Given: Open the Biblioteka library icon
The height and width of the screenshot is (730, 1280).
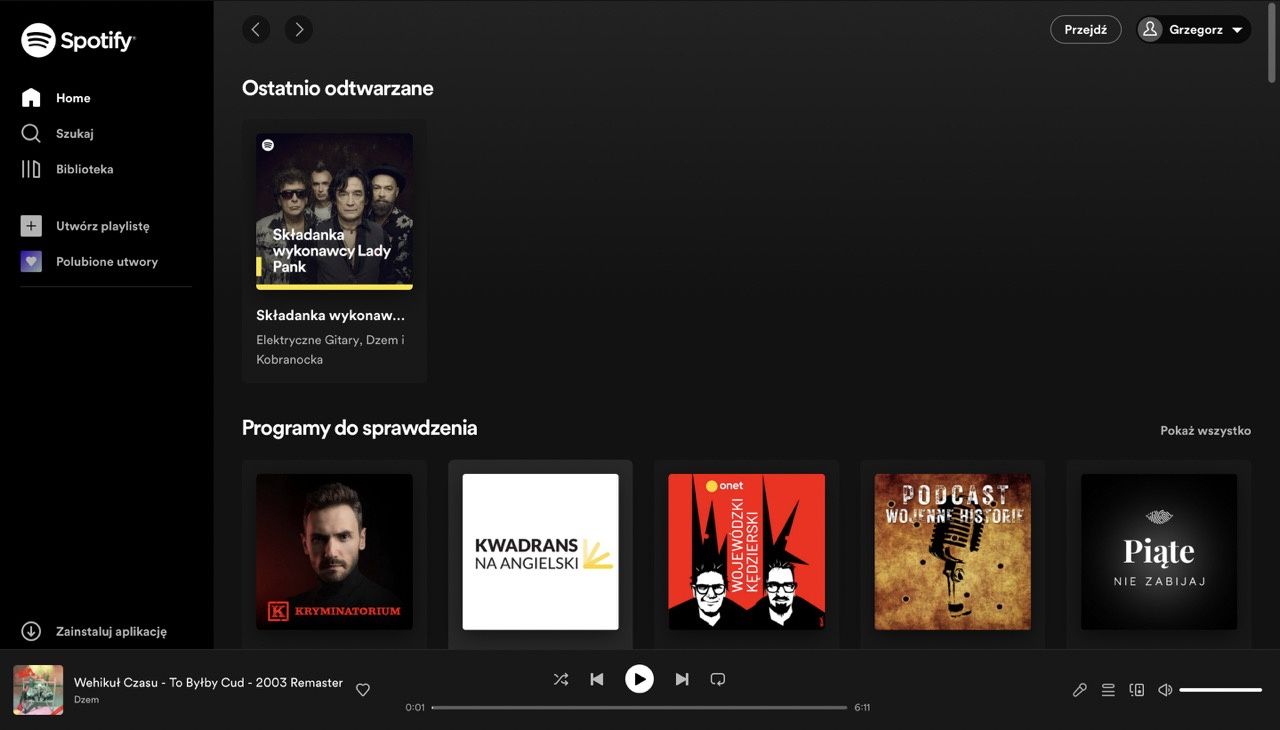Looking at the screenshot, I should (x=31, y=169).
